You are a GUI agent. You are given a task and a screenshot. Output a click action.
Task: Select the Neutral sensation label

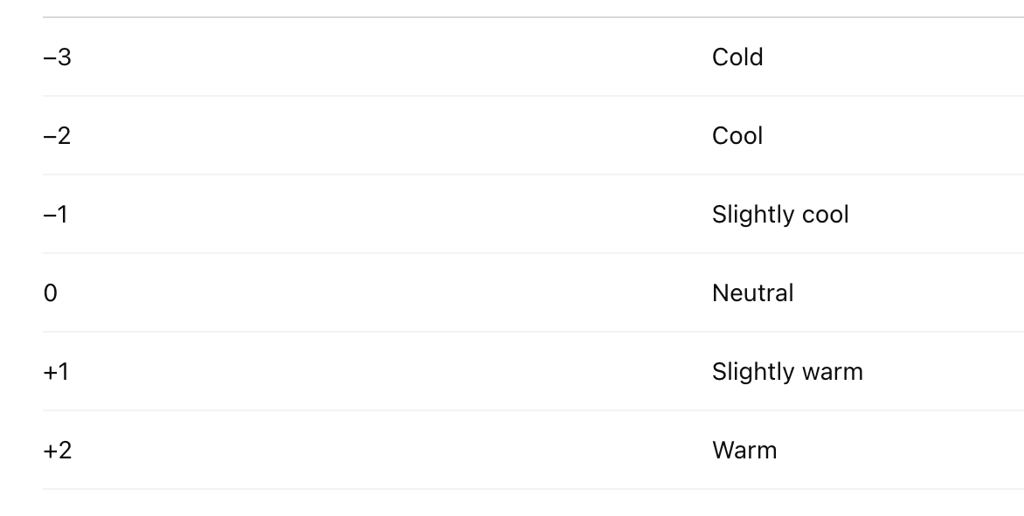[x=752, y=293]
